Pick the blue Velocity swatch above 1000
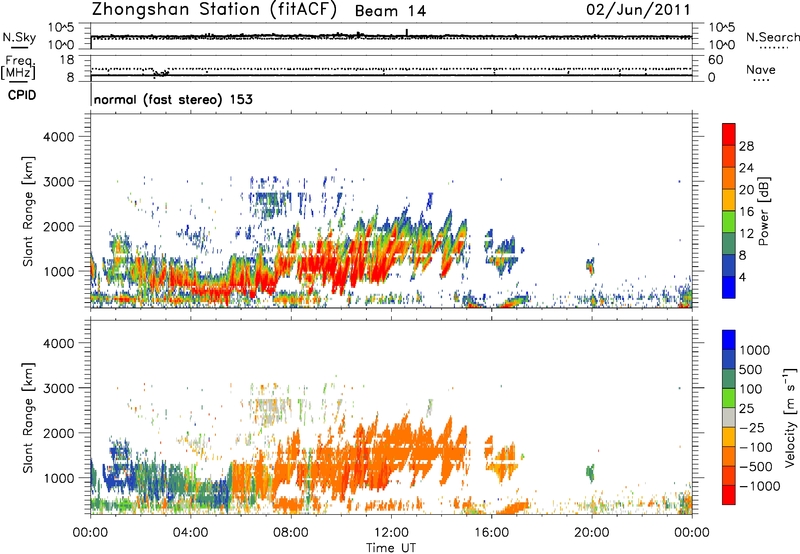The width and height of the screenshot is (800, 554). (729, 340)
